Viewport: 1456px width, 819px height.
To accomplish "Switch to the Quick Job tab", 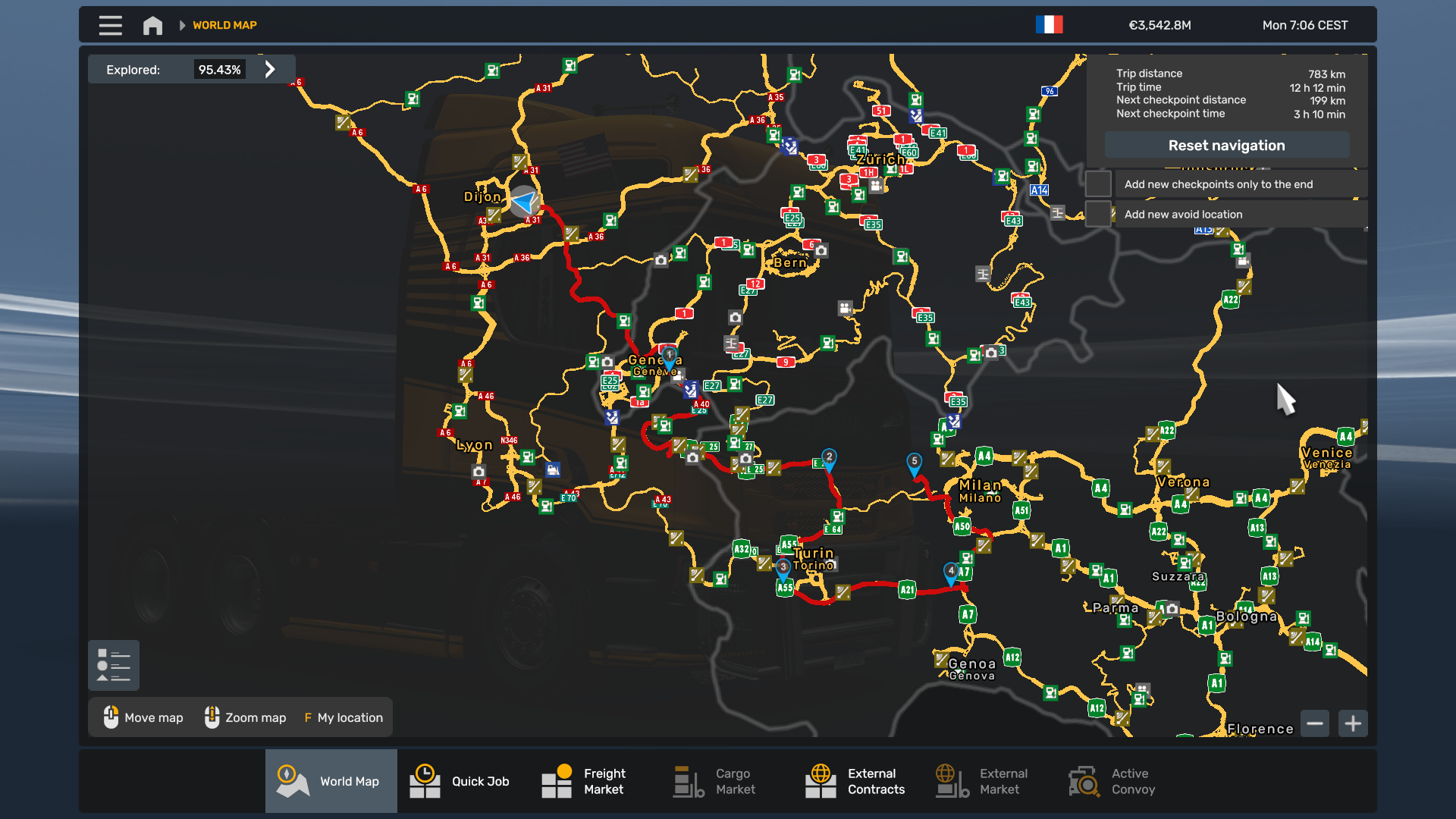I will coord(425,781).
